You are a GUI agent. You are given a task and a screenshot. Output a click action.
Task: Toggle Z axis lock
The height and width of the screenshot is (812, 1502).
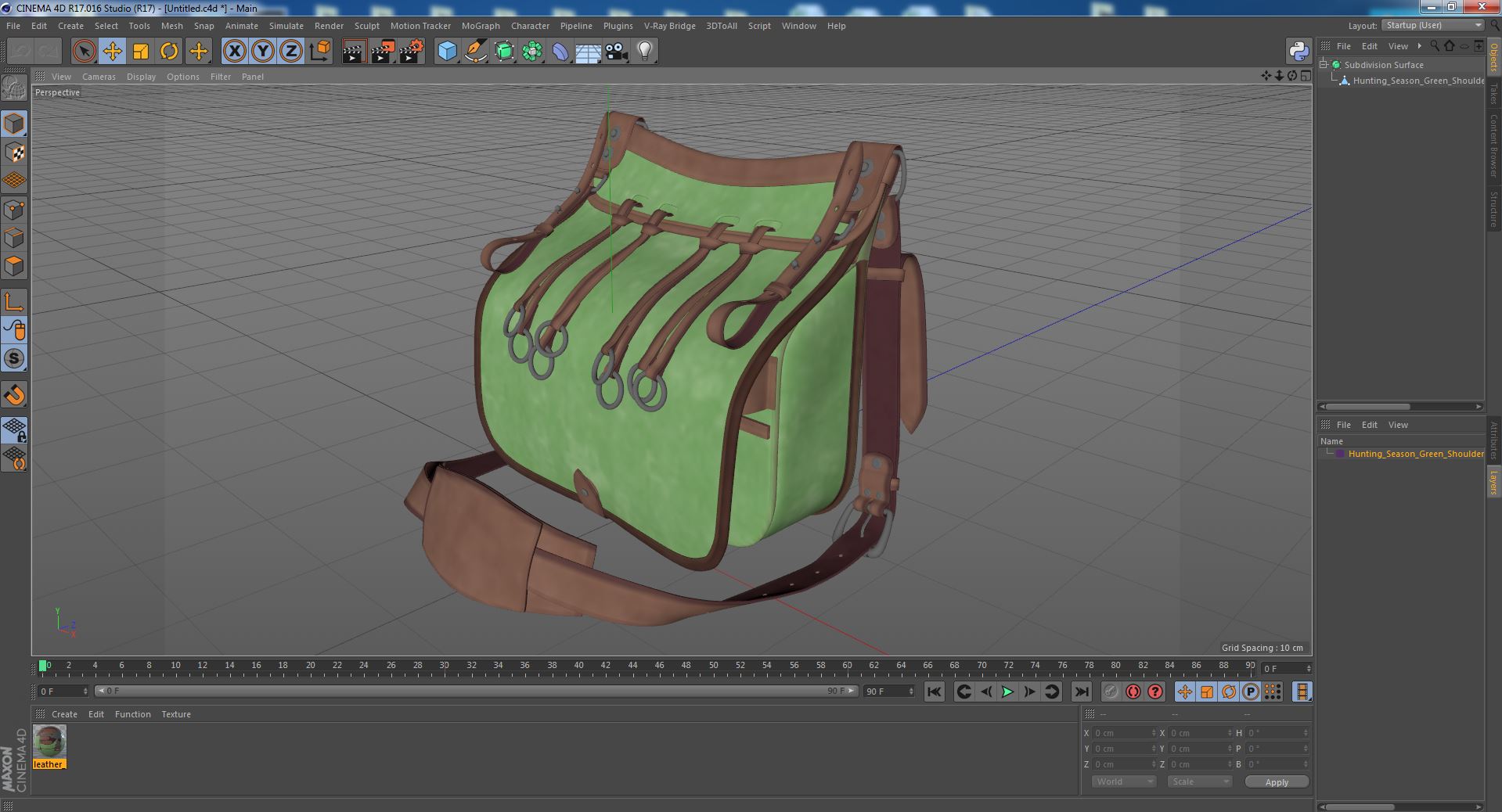(x=290, y=52)
